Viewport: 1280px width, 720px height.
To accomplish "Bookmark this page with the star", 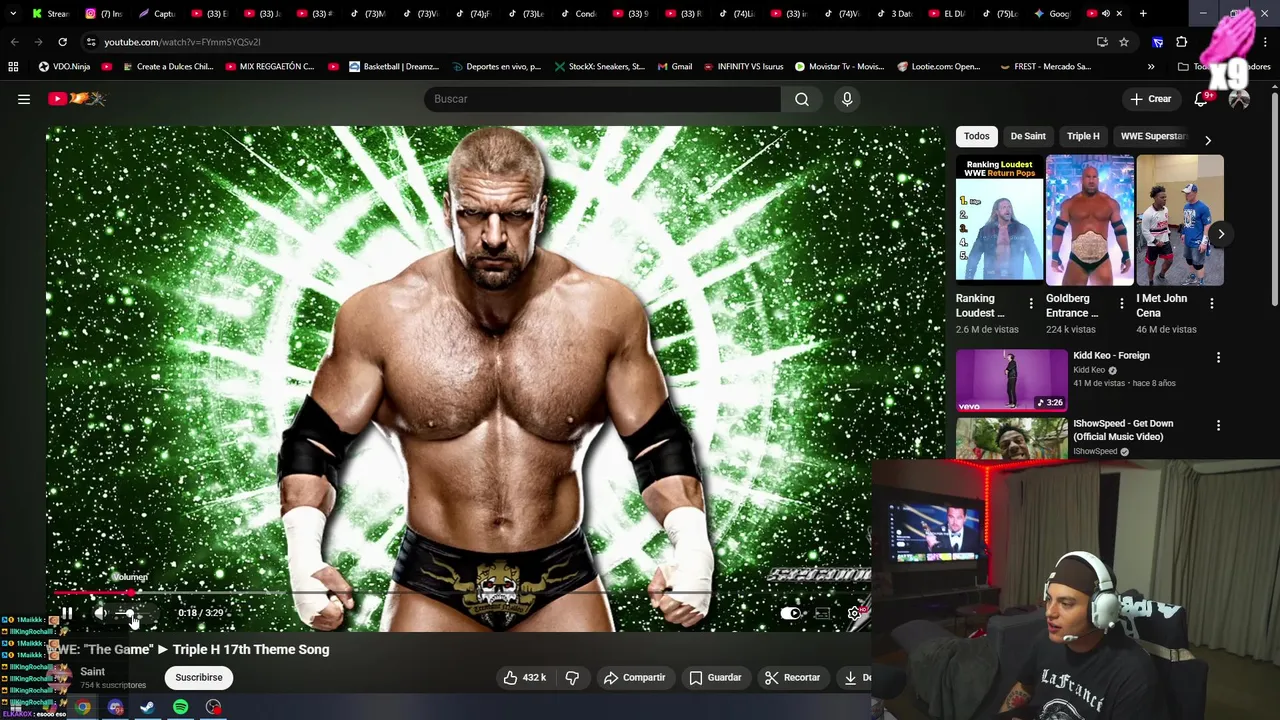I will [x=1124, y=42].
